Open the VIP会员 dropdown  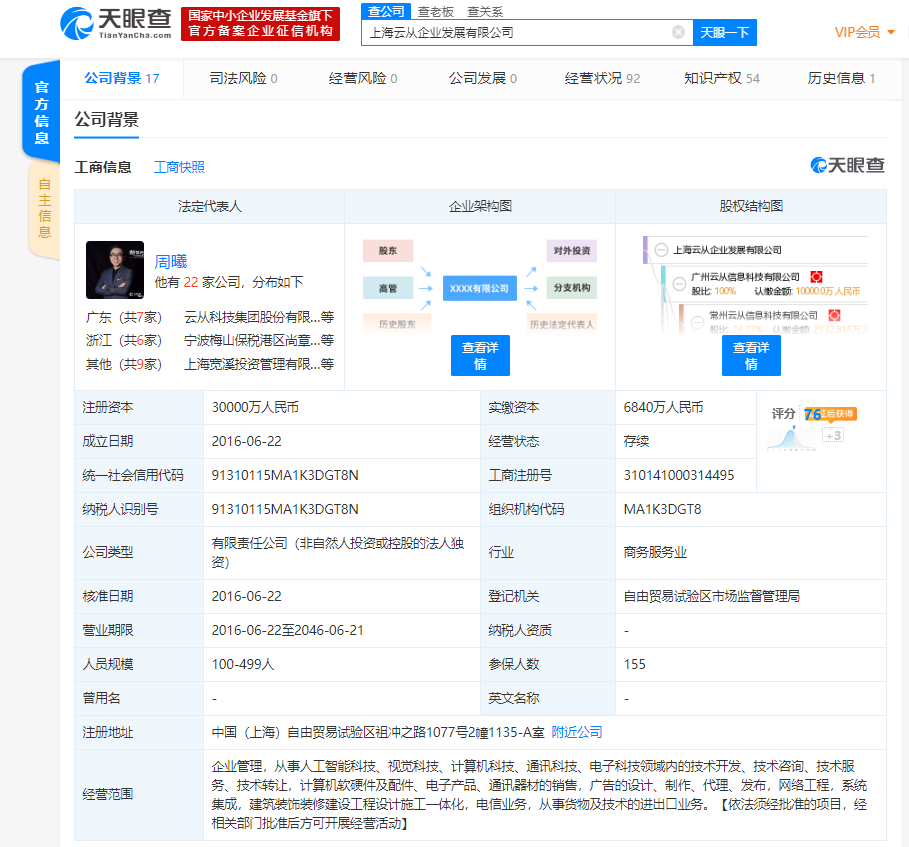[x=864, y=32]
